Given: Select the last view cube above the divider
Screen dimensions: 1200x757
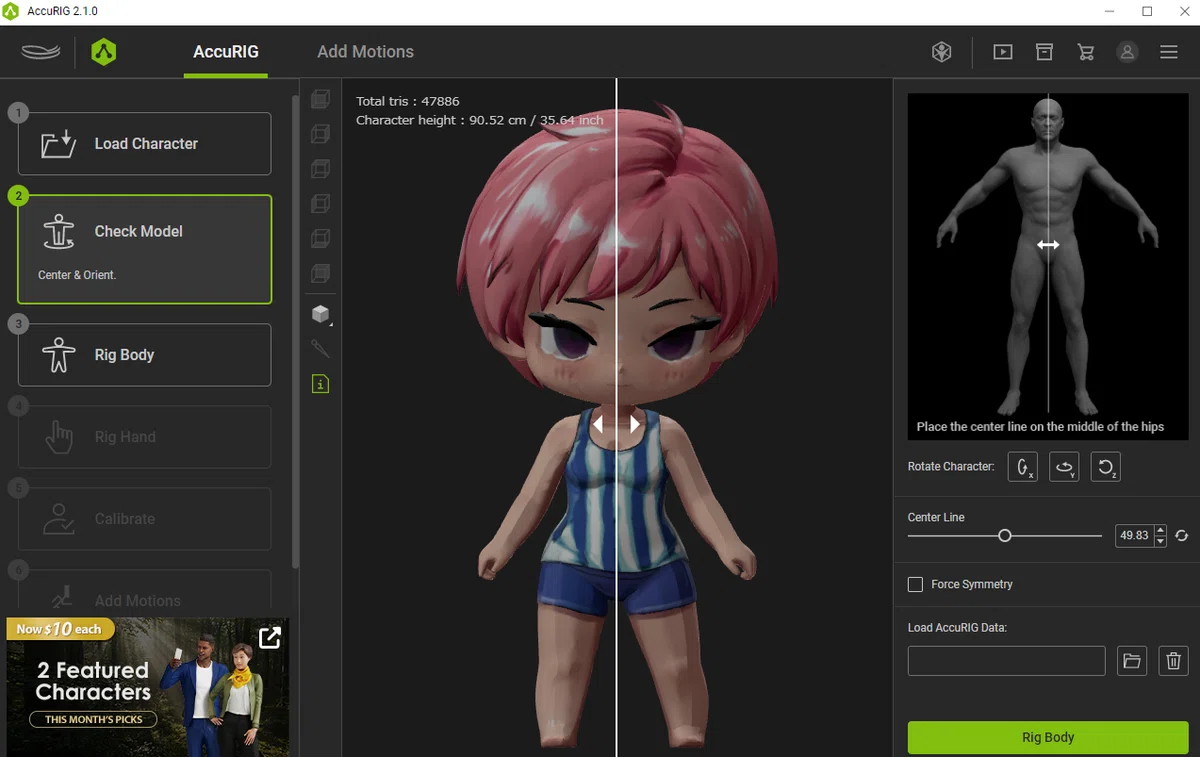Looking at the screenshot, I should pyautogui.click(x=320, y=273).
